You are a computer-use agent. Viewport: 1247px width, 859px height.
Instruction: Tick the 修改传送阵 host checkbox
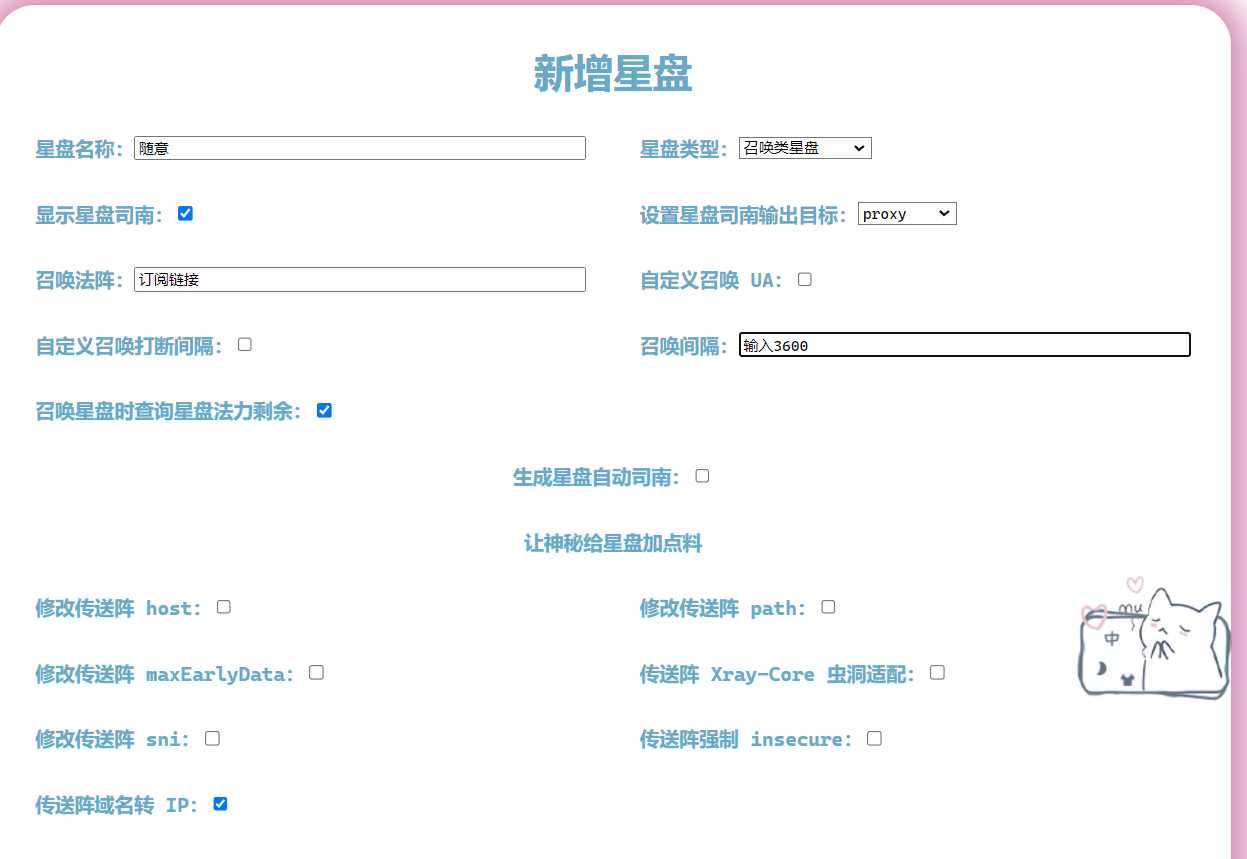pos(224,607)
